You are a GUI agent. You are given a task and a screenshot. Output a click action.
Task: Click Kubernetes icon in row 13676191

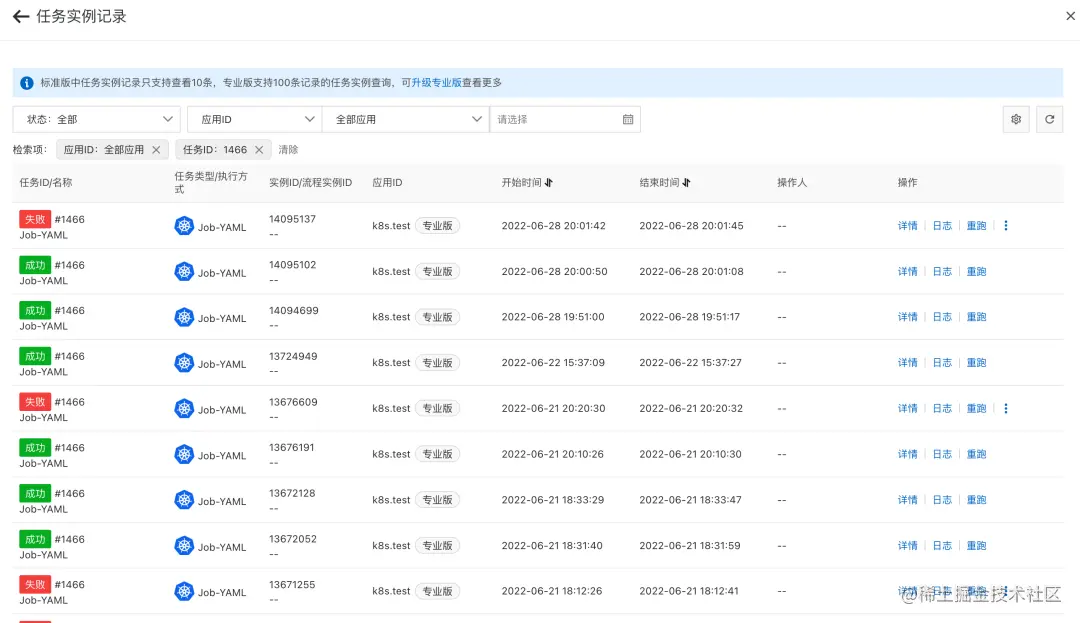click(x=184, y=454)
